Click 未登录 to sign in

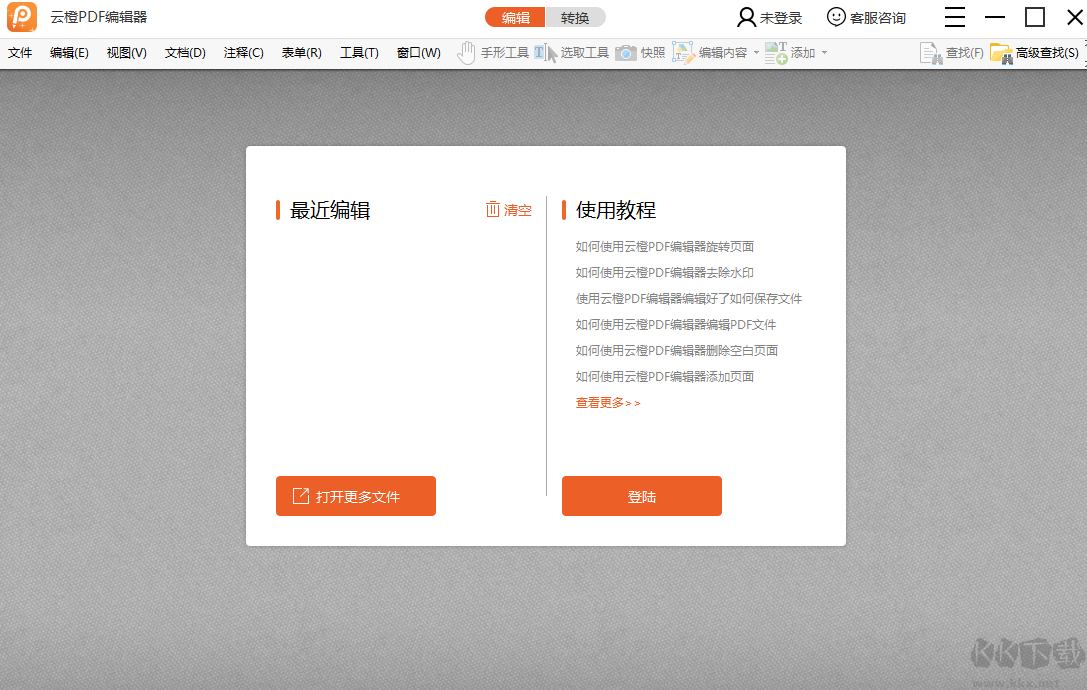pyautogui.click(x=771, y=17)
